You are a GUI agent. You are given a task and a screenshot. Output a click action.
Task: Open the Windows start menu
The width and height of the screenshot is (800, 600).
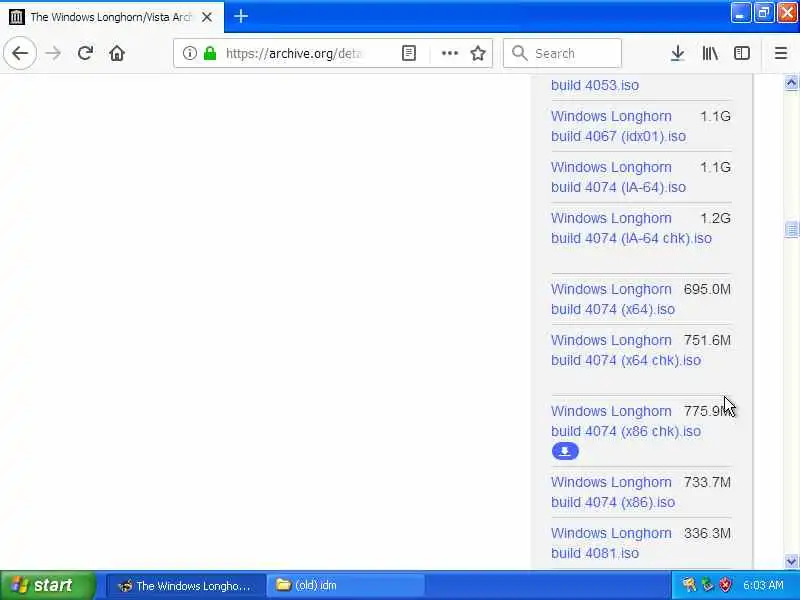47,585
